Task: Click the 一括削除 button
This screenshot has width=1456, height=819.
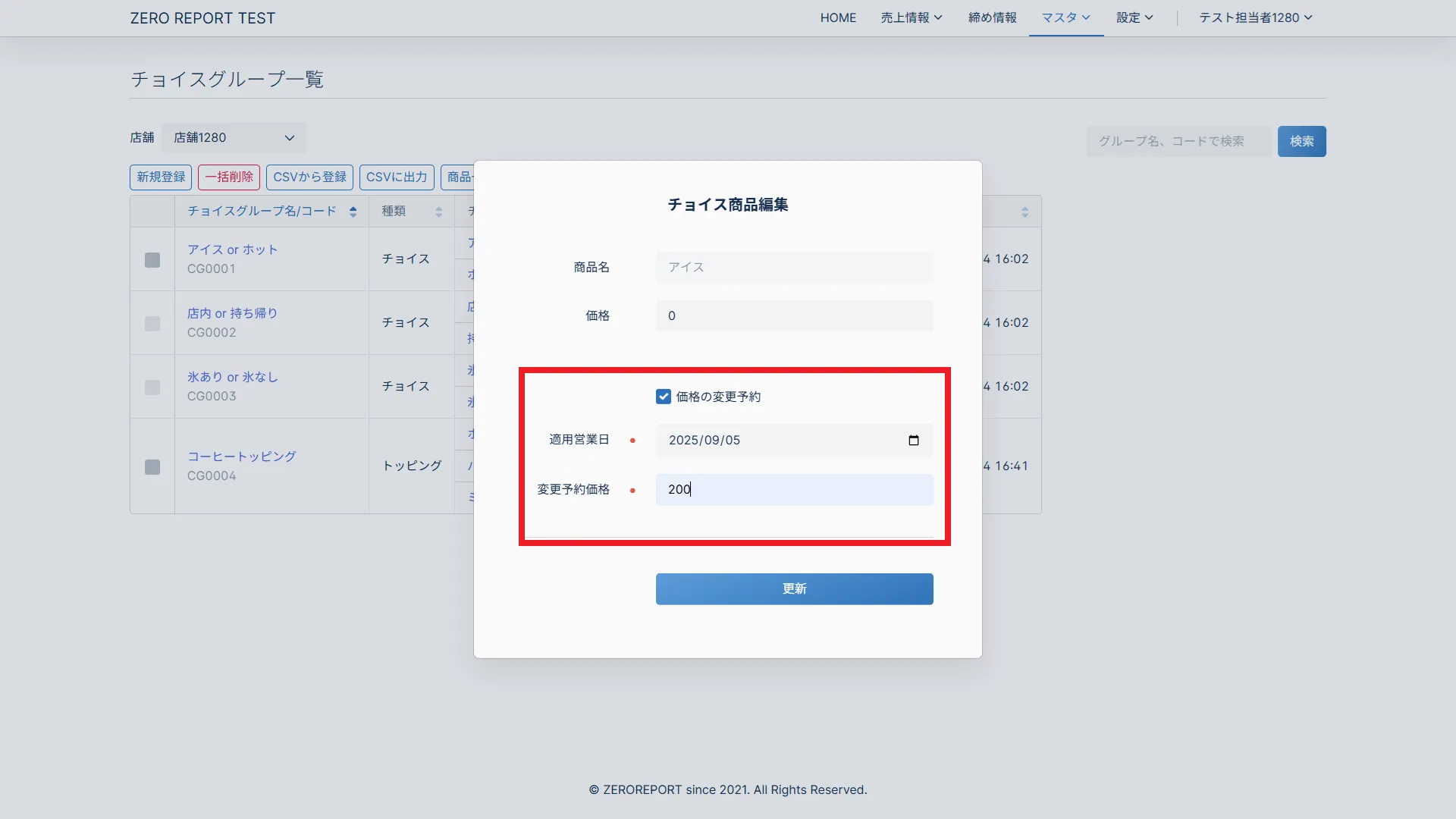Action: 229,177
